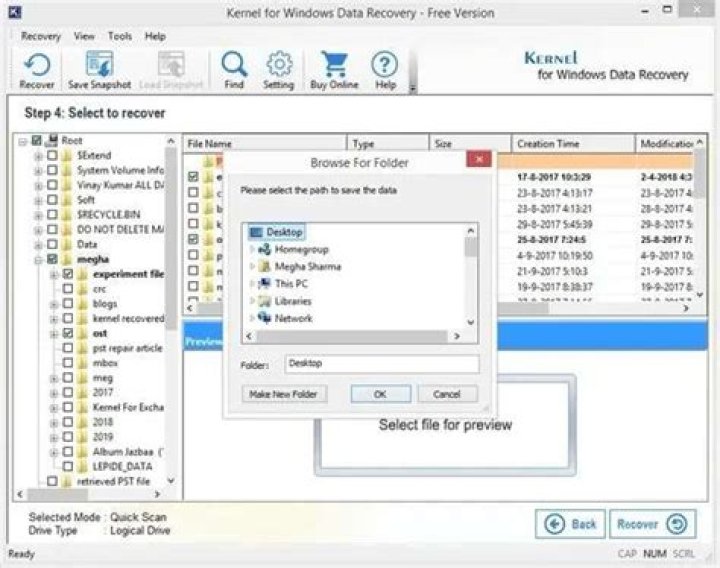Uncheck the experiment file checkbox
The image size is (720, 568).
click(x=68, y=274)
